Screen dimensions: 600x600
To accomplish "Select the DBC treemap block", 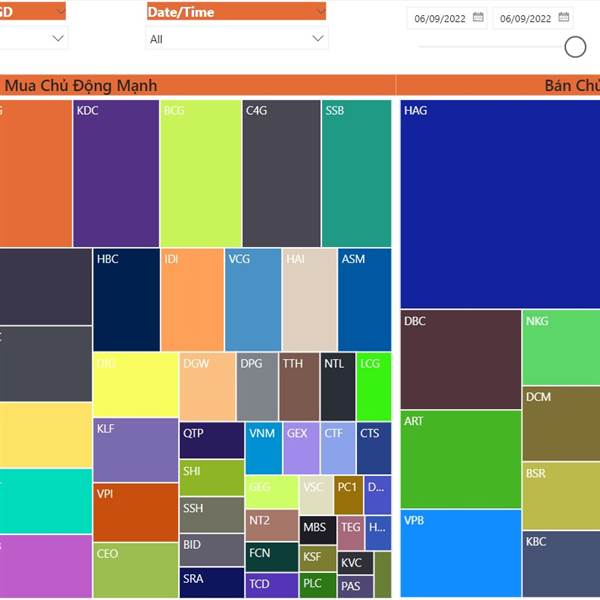I will (461, 360).
